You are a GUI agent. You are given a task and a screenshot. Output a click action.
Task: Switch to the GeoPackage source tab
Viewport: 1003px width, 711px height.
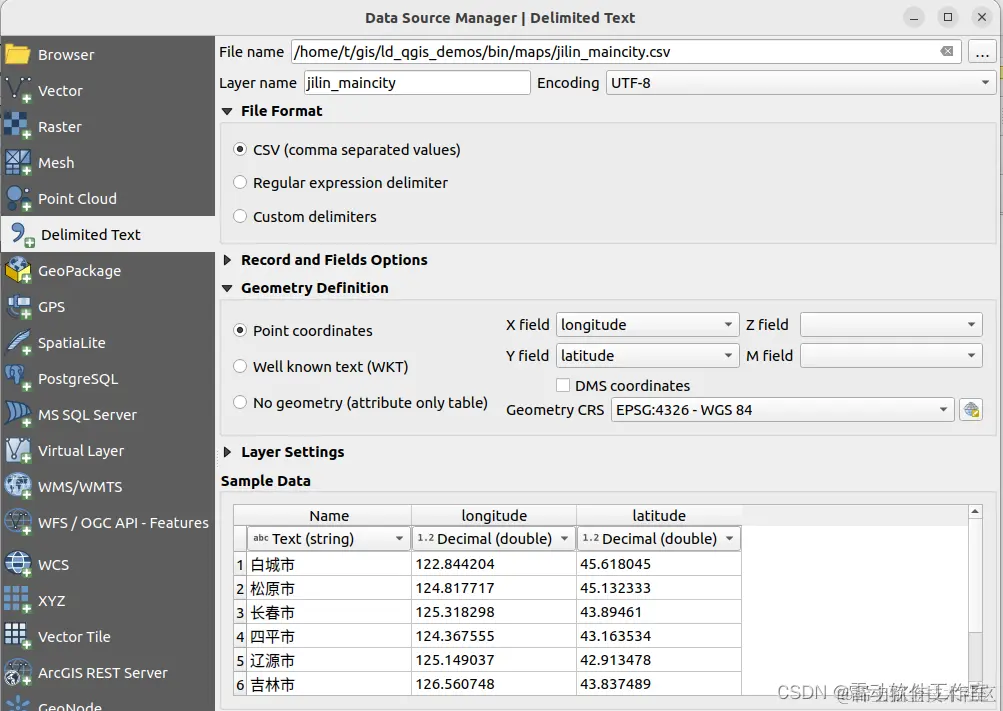coord(107,270)
